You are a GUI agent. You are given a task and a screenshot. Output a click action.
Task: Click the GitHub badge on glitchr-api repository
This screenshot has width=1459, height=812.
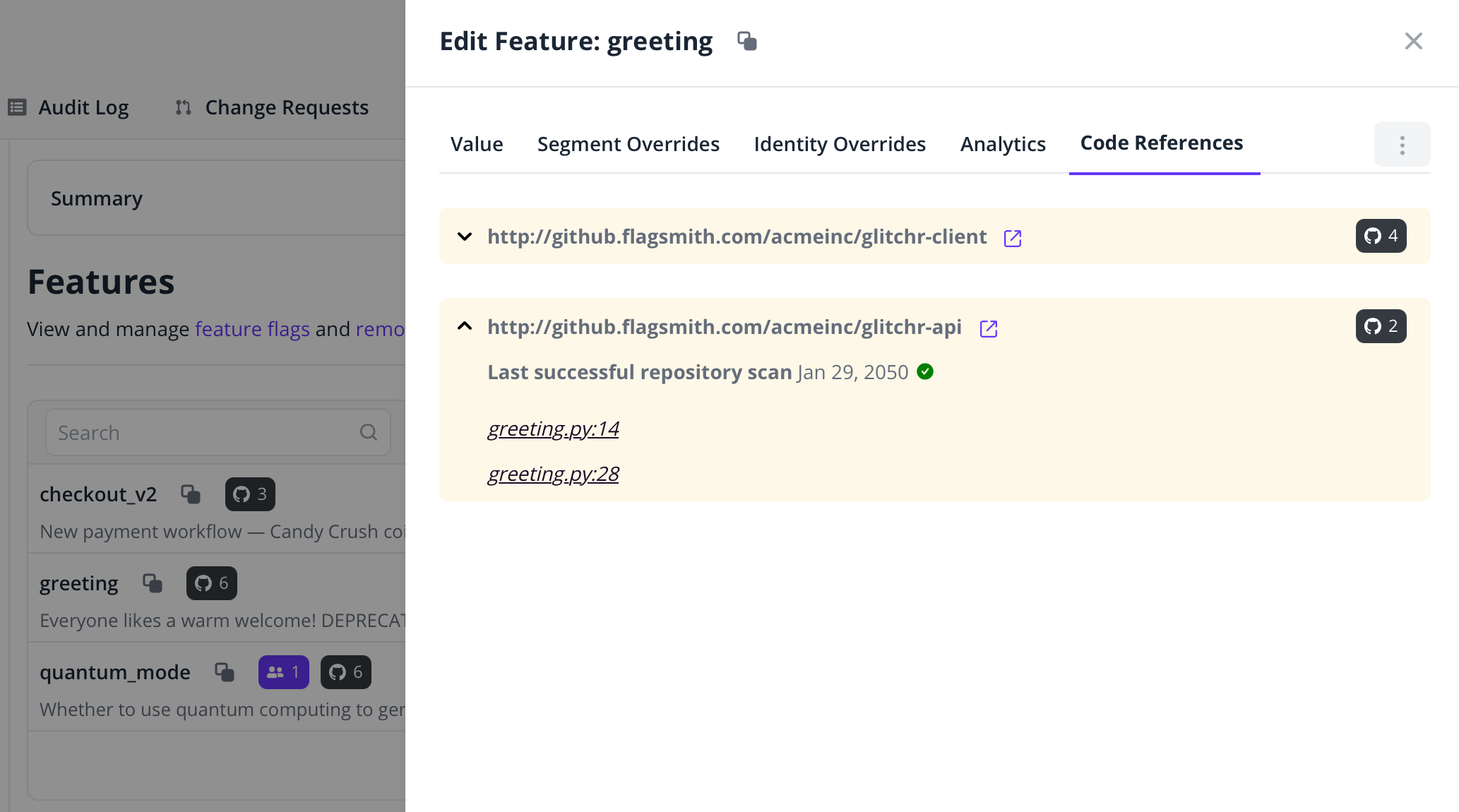click(x=1380, y=326)
